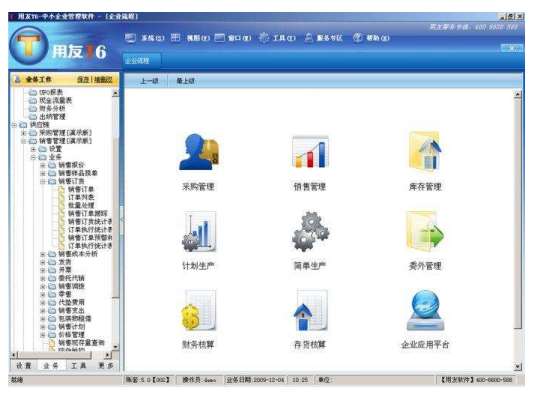Screen dimensions: 537x403
Task: Click 业务日期 2009-12-04 in status bar
Action: pos(255,380)
